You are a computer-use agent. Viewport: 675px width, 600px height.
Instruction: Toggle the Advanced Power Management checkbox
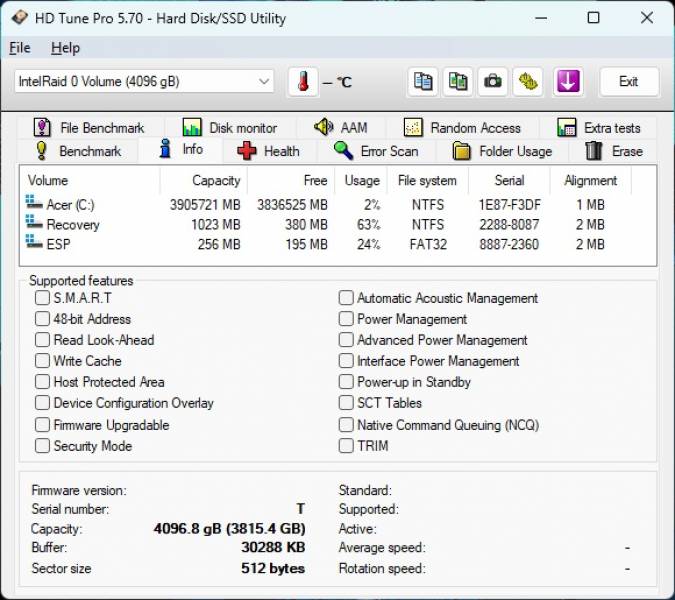pyautogui.click(x=346, y=340)
